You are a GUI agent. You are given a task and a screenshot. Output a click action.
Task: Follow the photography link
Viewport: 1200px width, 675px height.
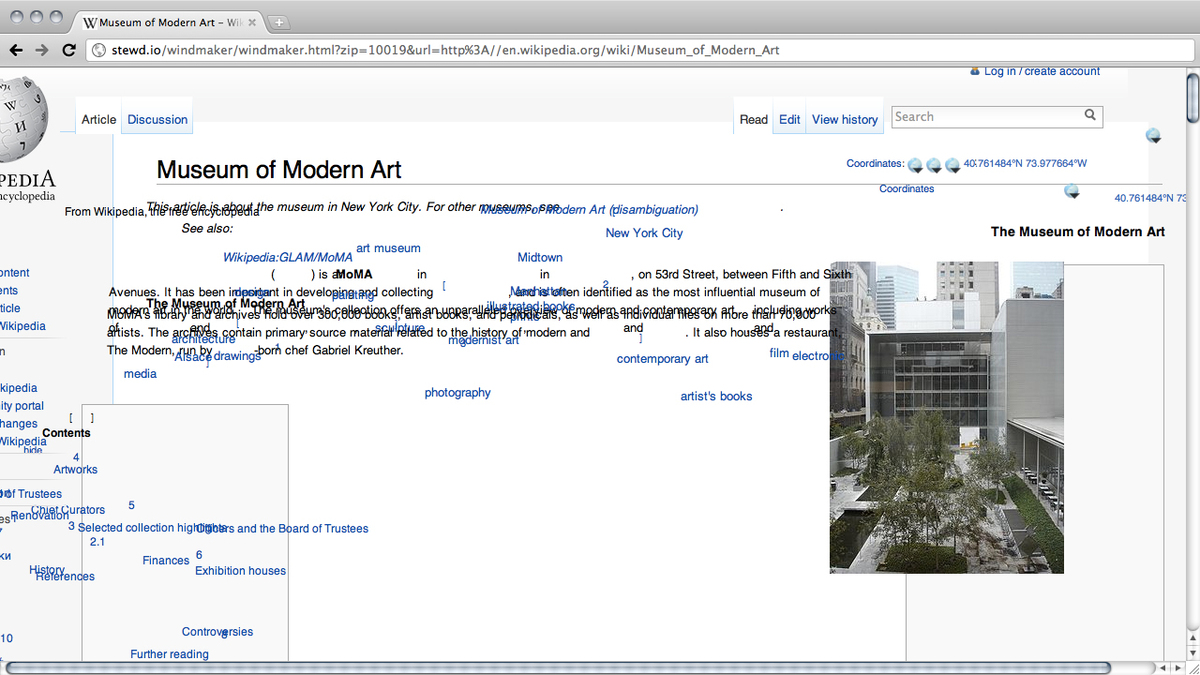457,393
